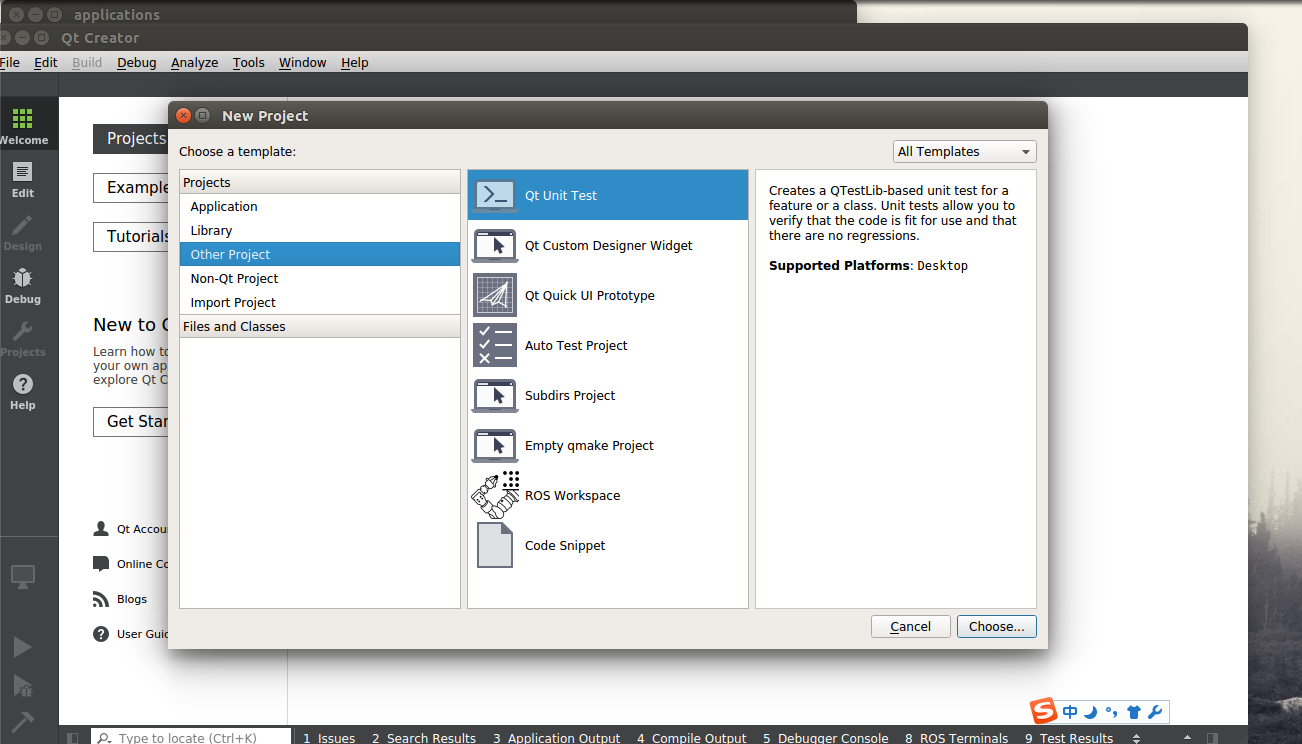Screen dimensions: 1302x744
Task: Open the 9 Test Results pane
Action: [x=1069, y=738]
